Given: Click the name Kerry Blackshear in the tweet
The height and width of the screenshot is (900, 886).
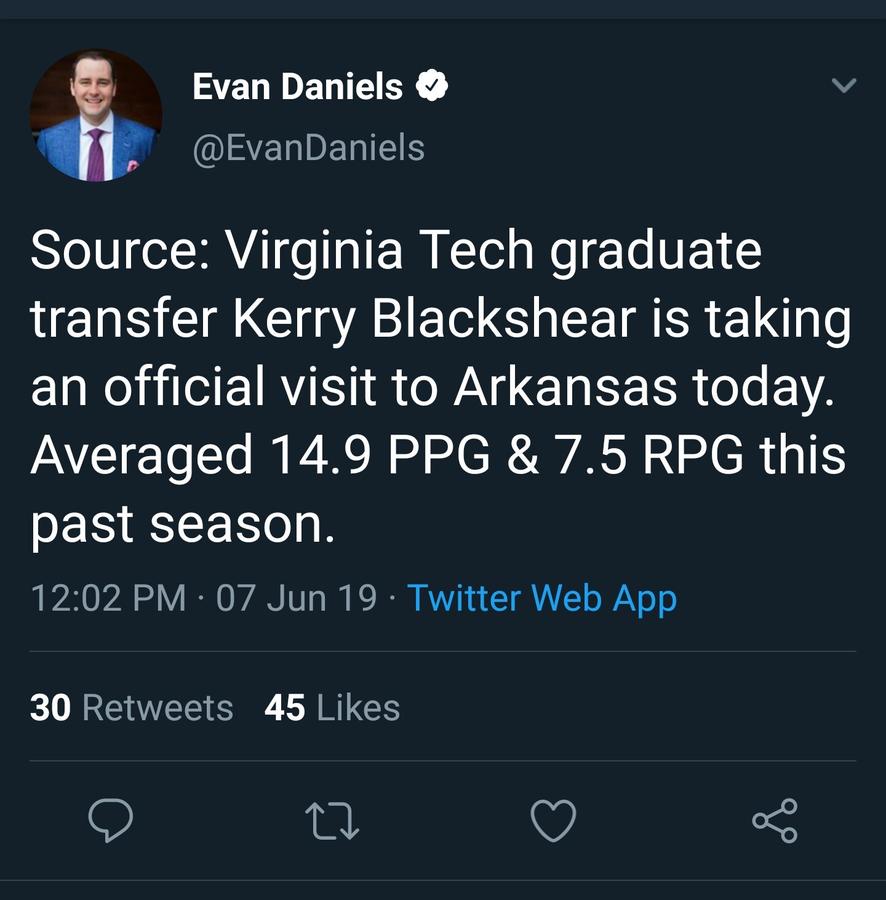Looking at the screenshot, I should (435, 320).
